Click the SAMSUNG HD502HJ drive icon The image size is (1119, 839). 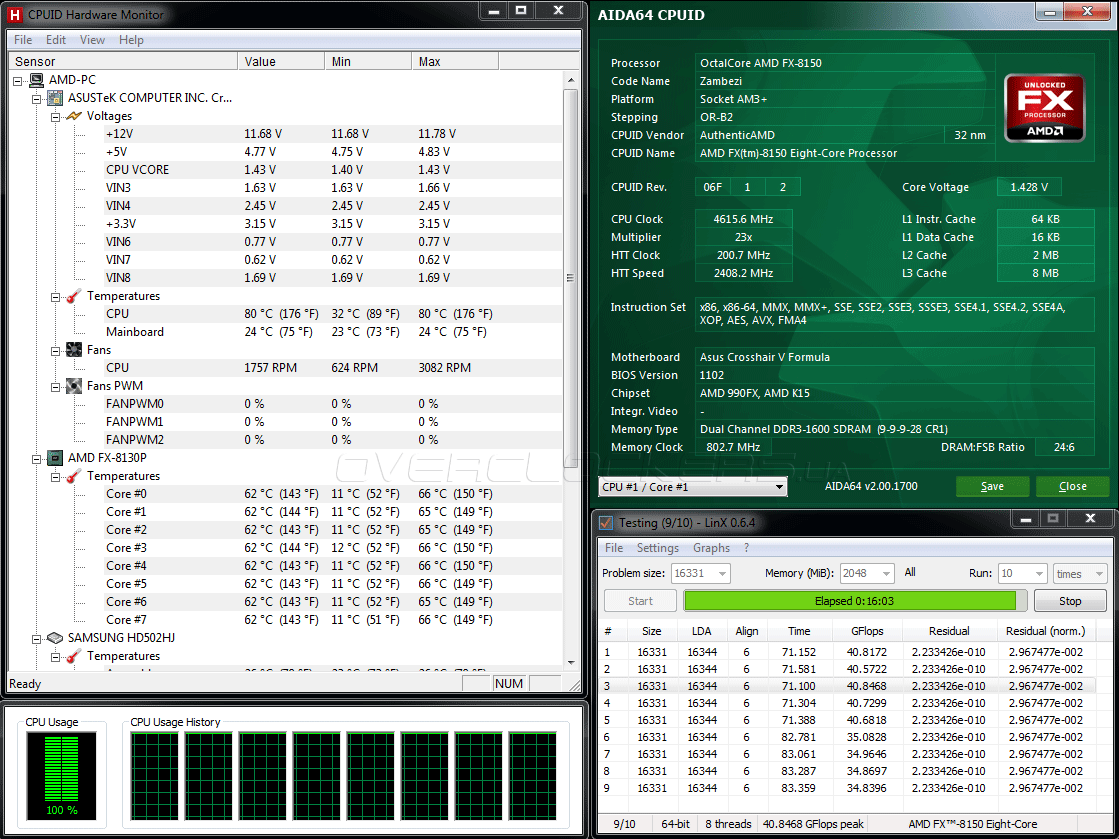coord(55,638)
